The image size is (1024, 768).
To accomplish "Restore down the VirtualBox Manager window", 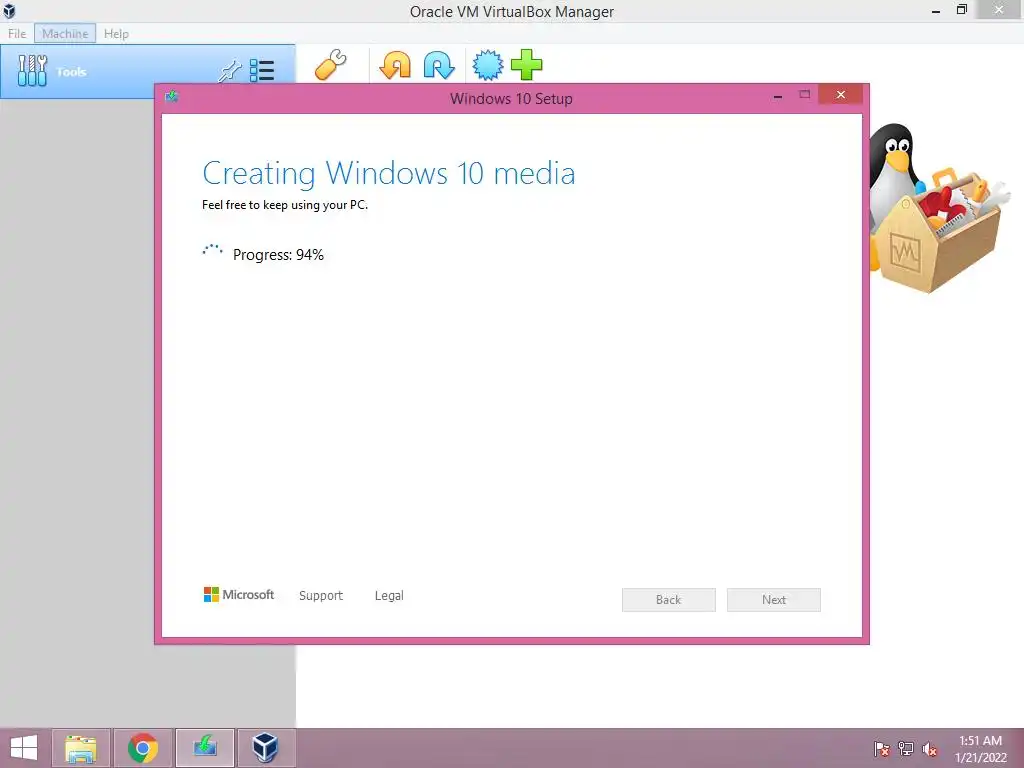I will point(962,10).
